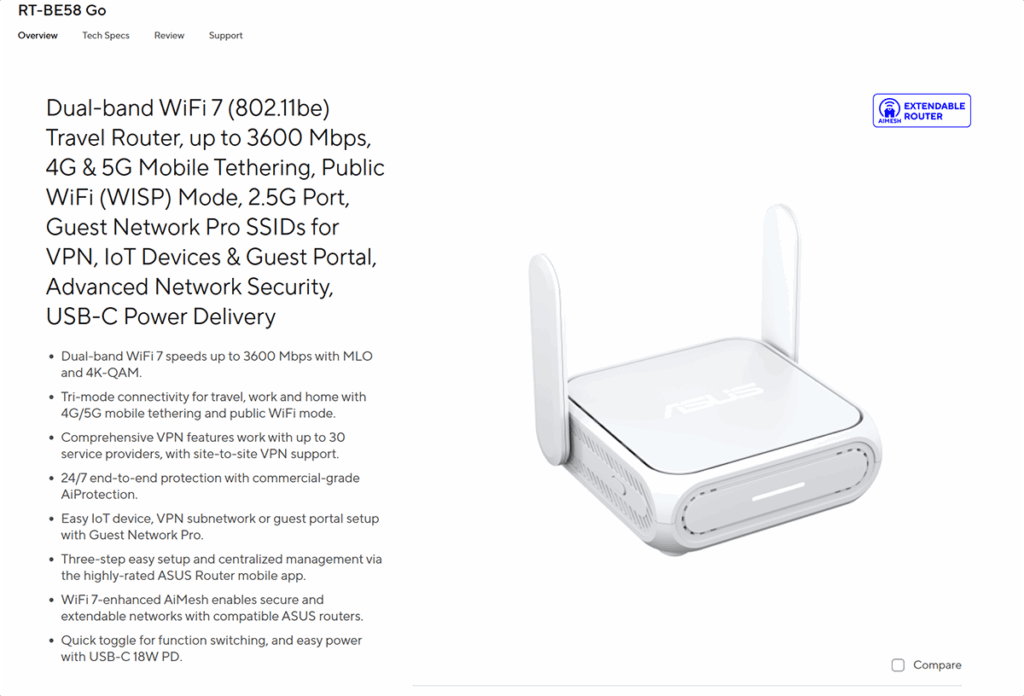
Task: Click the Guest Network Pro bullet point
Action: [220, 526]
